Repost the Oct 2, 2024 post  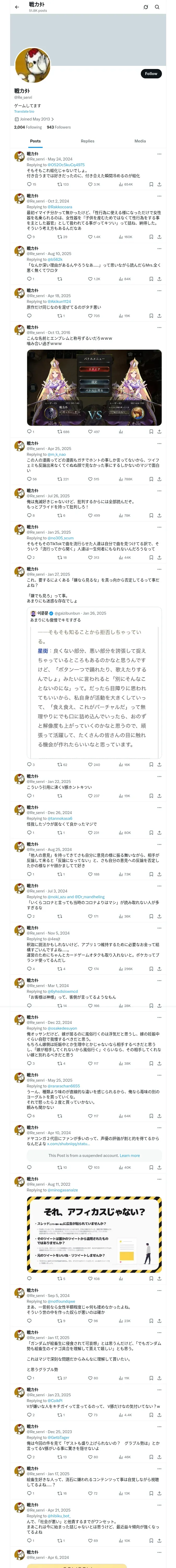point(59,237)
